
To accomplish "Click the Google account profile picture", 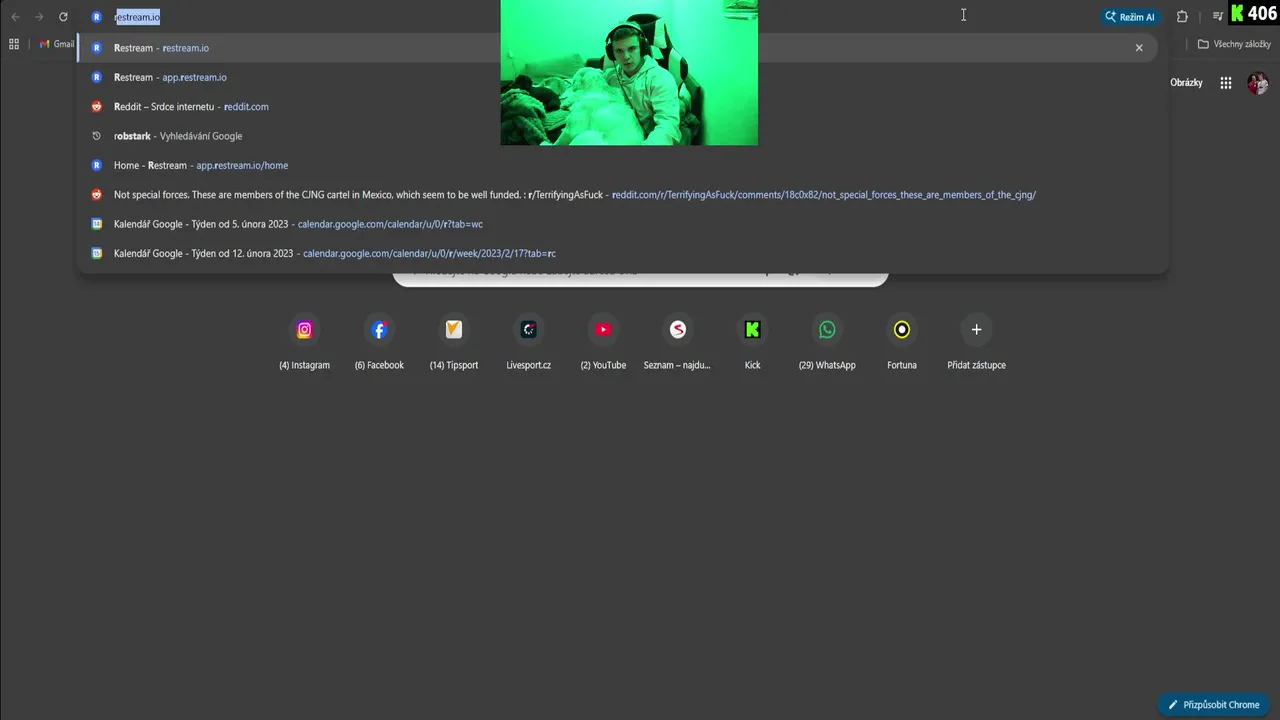I will tap(1258, 83).
